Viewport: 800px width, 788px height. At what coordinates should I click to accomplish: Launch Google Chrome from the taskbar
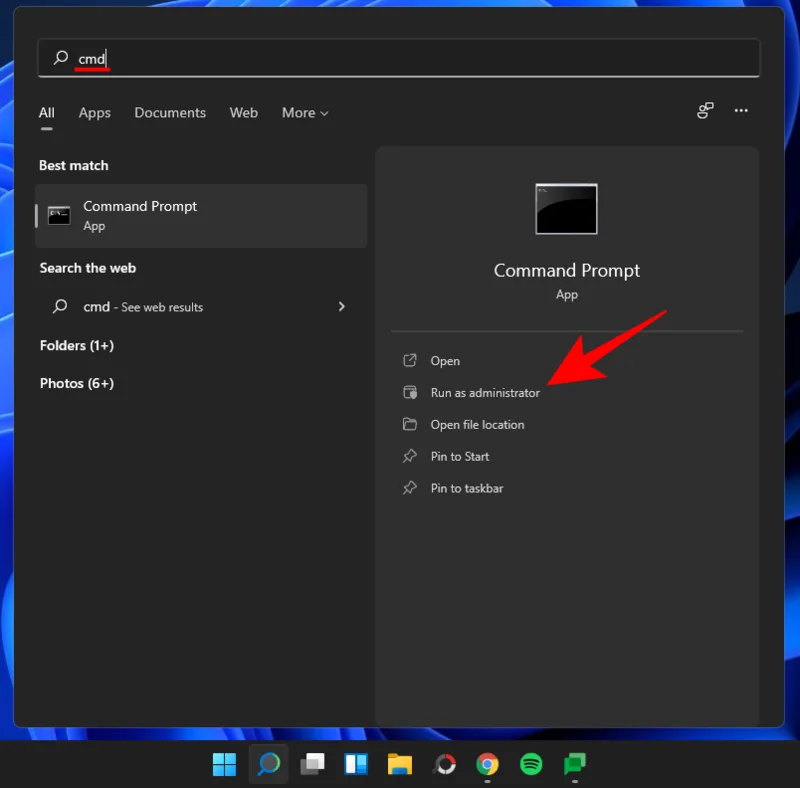pos(487,764)
